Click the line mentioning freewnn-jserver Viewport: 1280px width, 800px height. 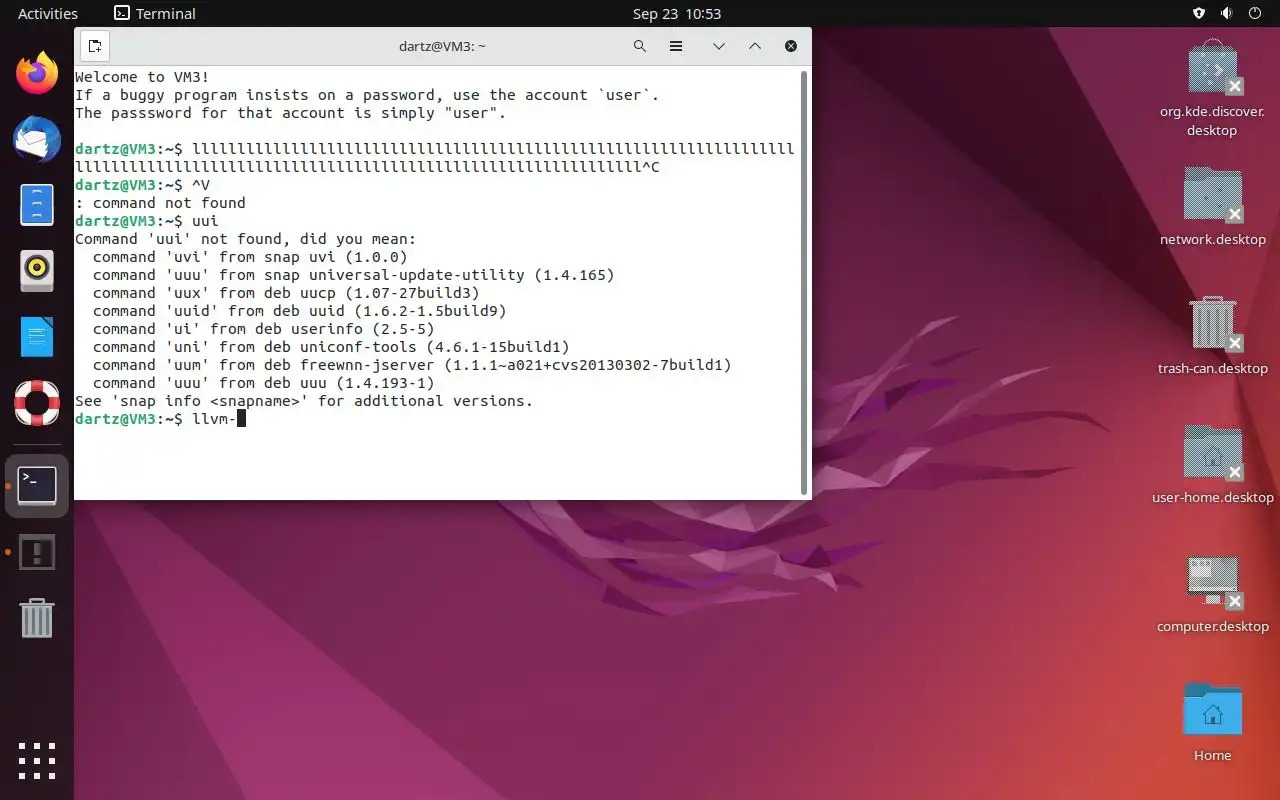click(x=412, y=365)
